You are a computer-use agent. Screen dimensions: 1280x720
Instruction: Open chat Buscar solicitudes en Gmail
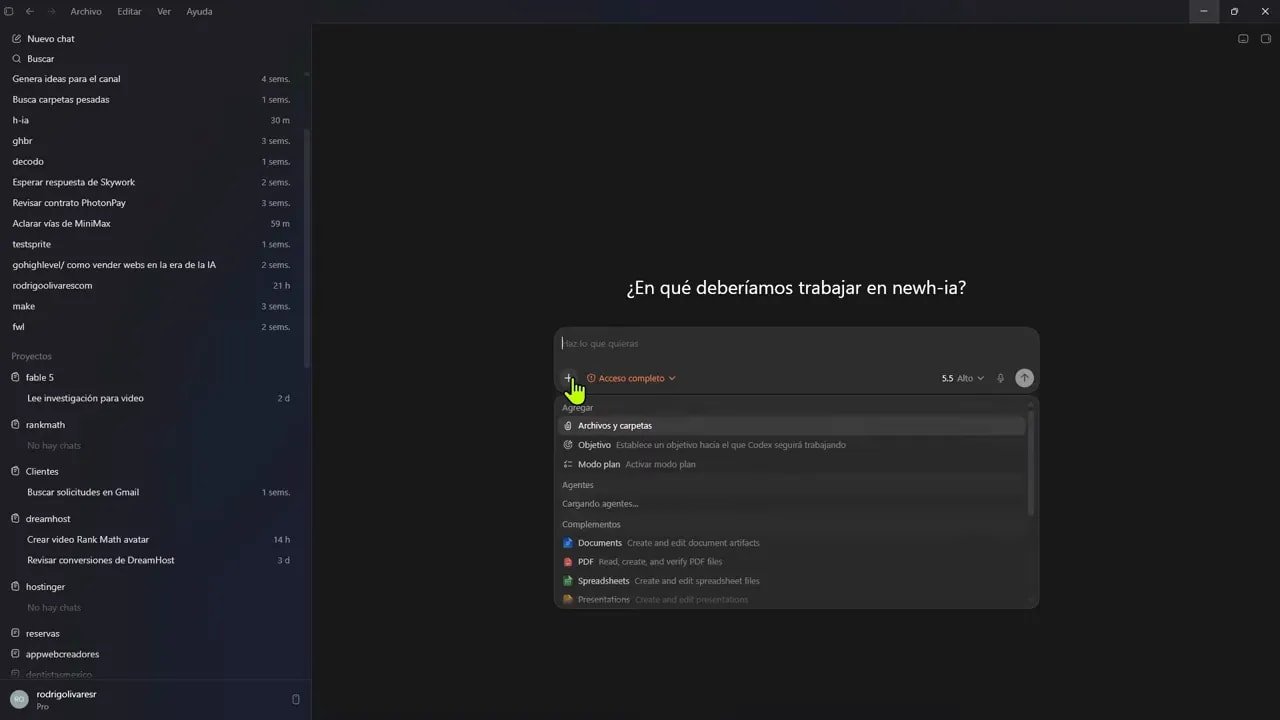pyautogui.click(x=152, y=492)
